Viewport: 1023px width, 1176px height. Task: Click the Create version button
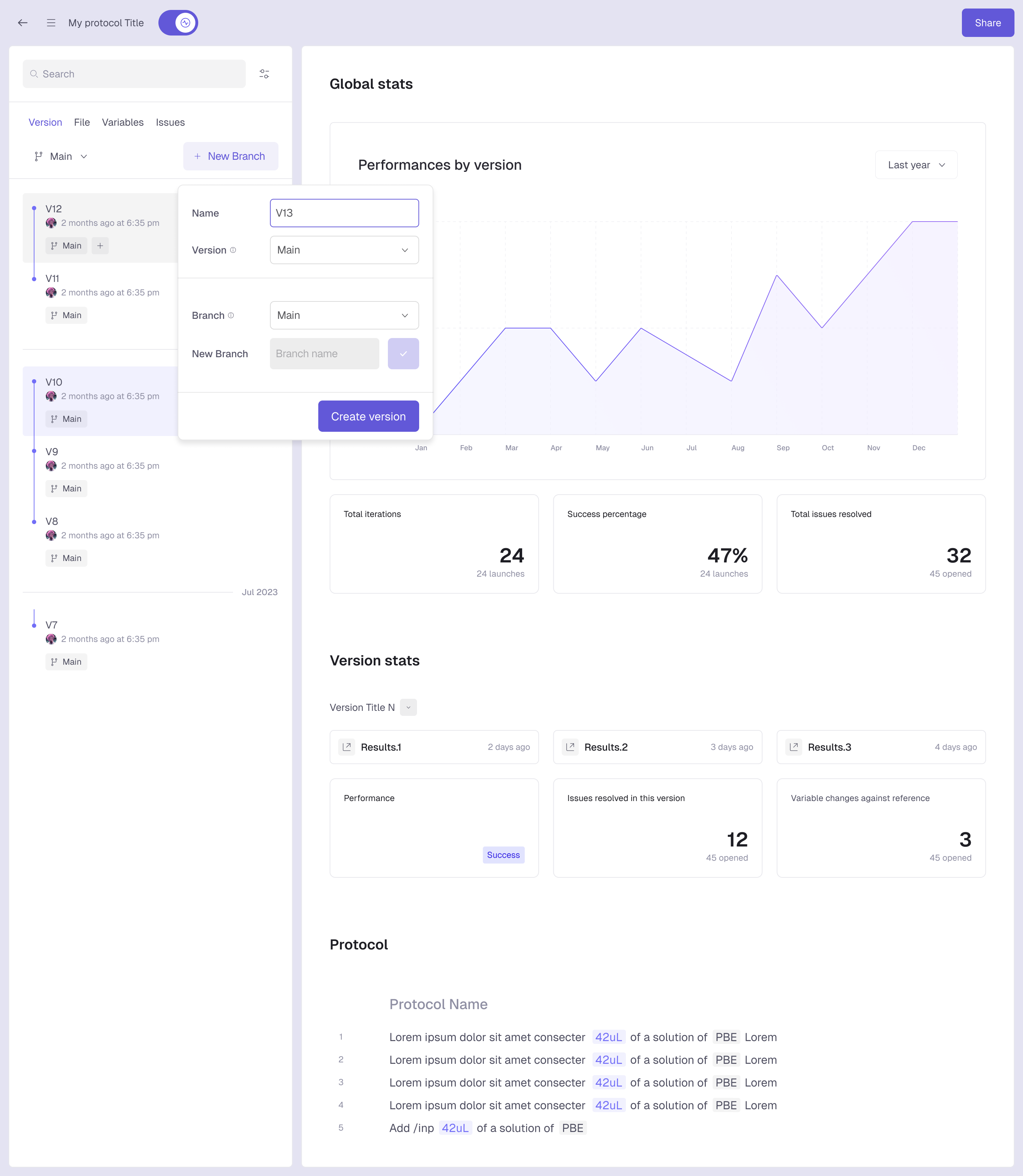pyautogui.click(x=368, y=416)
